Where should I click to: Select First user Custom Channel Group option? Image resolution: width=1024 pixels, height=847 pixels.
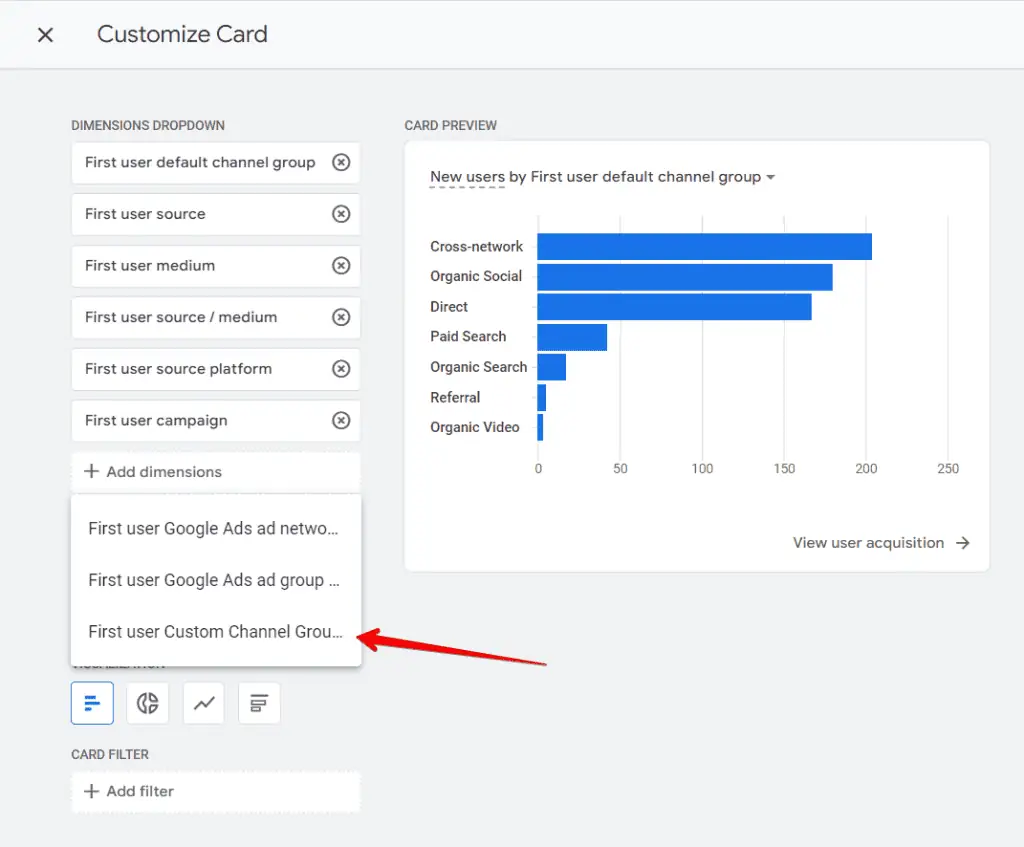click(215, 632)
